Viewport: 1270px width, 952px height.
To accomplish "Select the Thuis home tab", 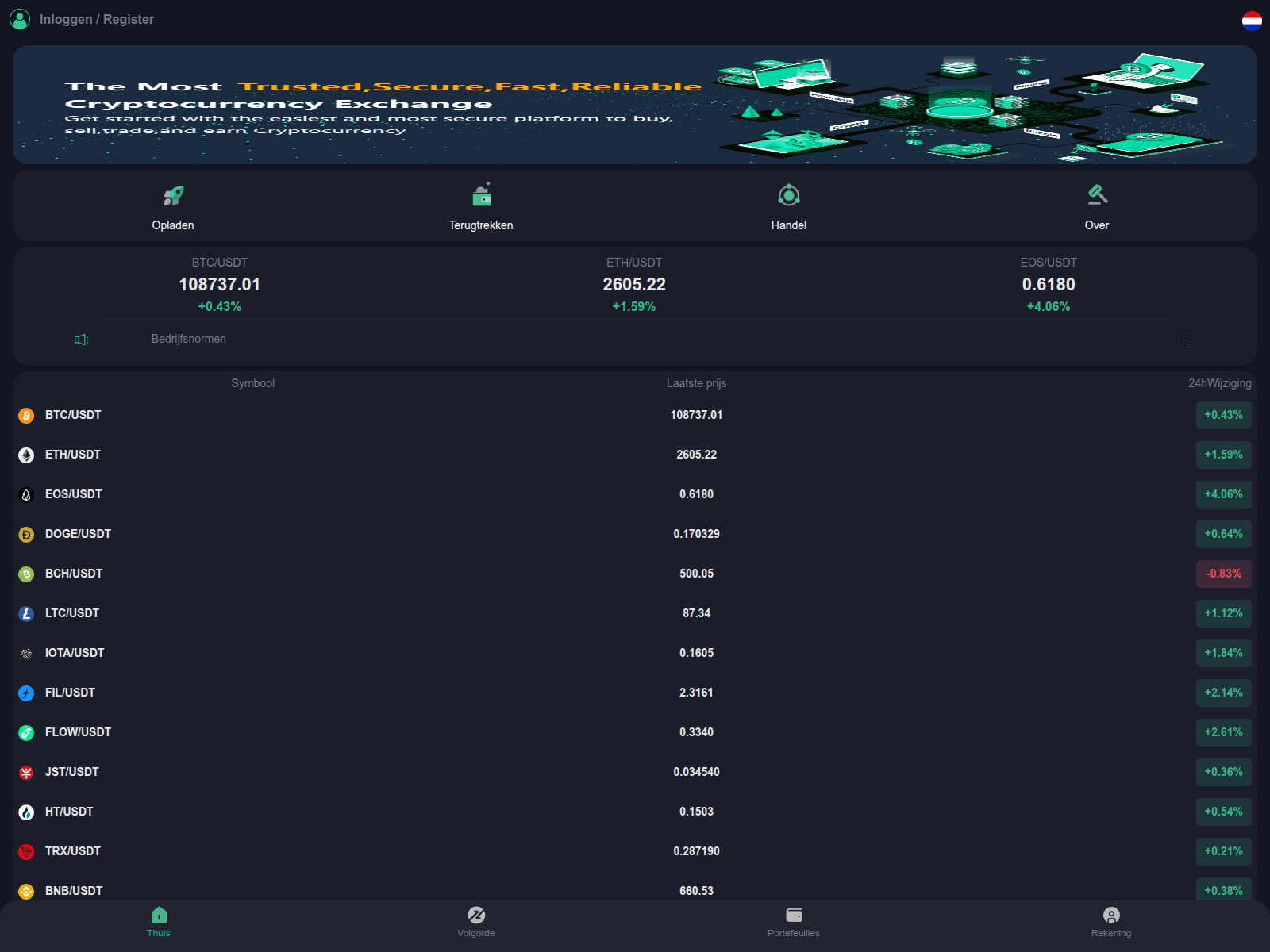I will pyautogui.click(x=159, y=922).
